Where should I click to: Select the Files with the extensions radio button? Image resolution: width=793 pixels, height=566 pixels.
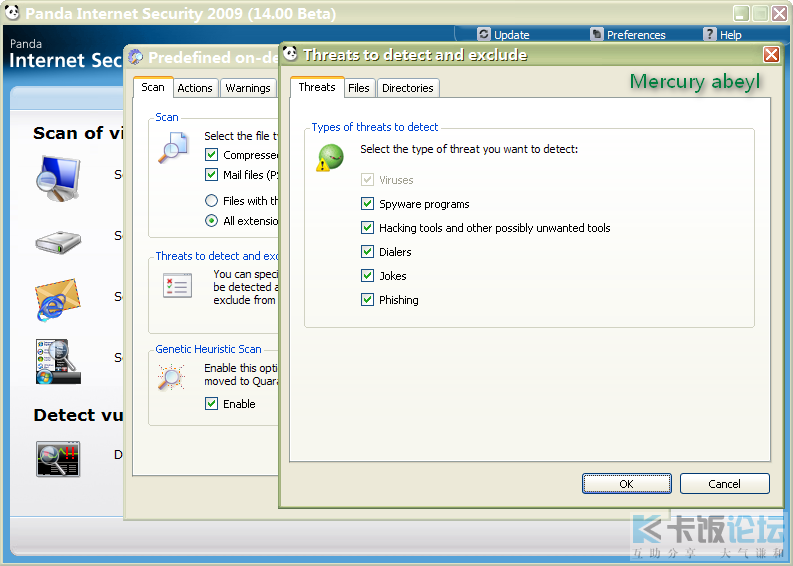tap(211, 201)
